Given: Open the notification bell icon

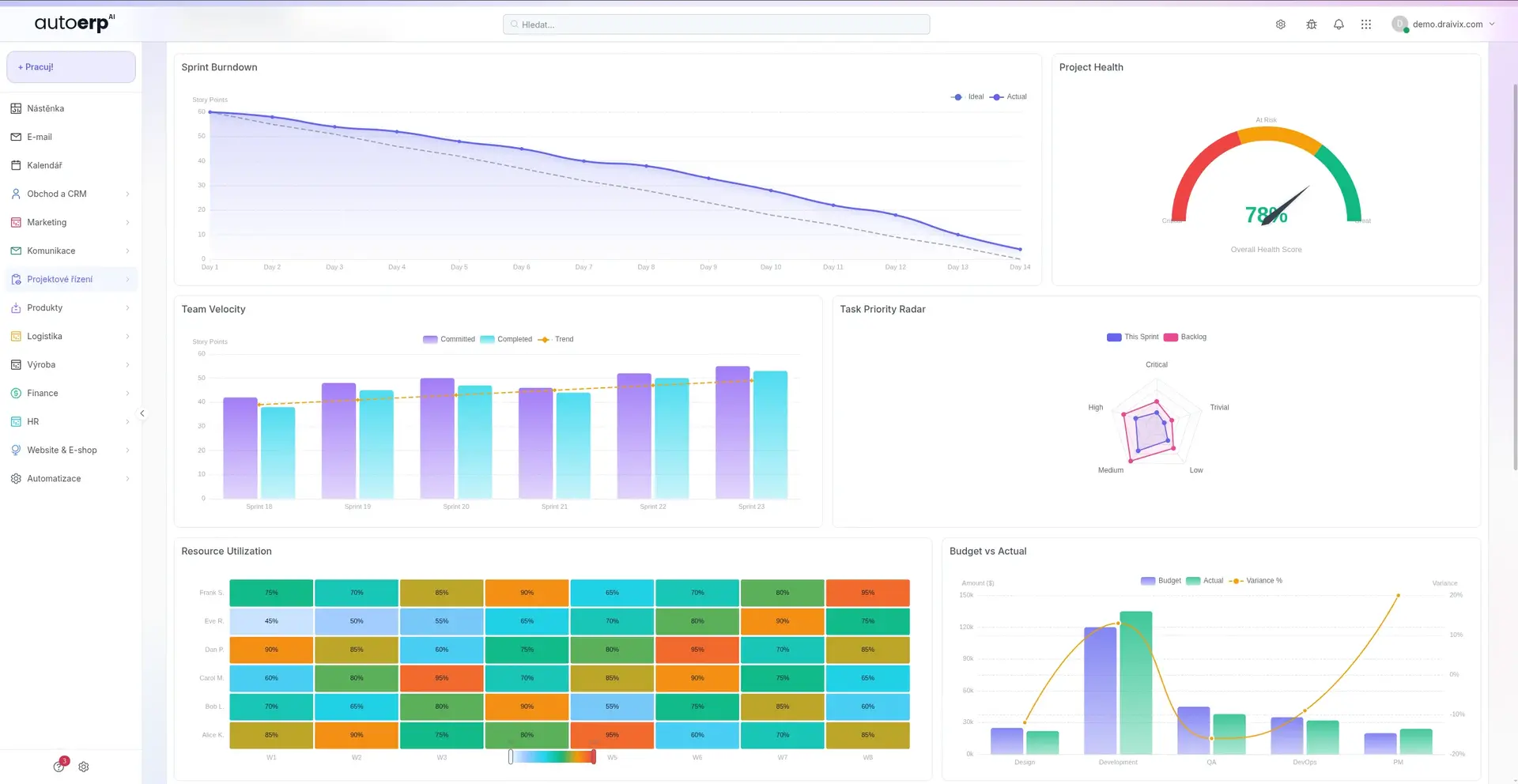Looking at the screenshot, I should pos(1339,24).
